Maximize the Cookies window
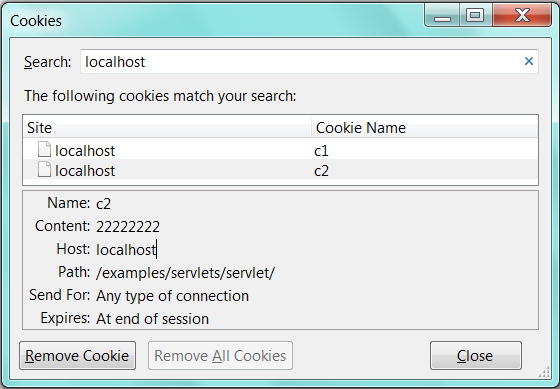Image resolution: width=560 pixels, height=389 pixels. coord(475,15)
